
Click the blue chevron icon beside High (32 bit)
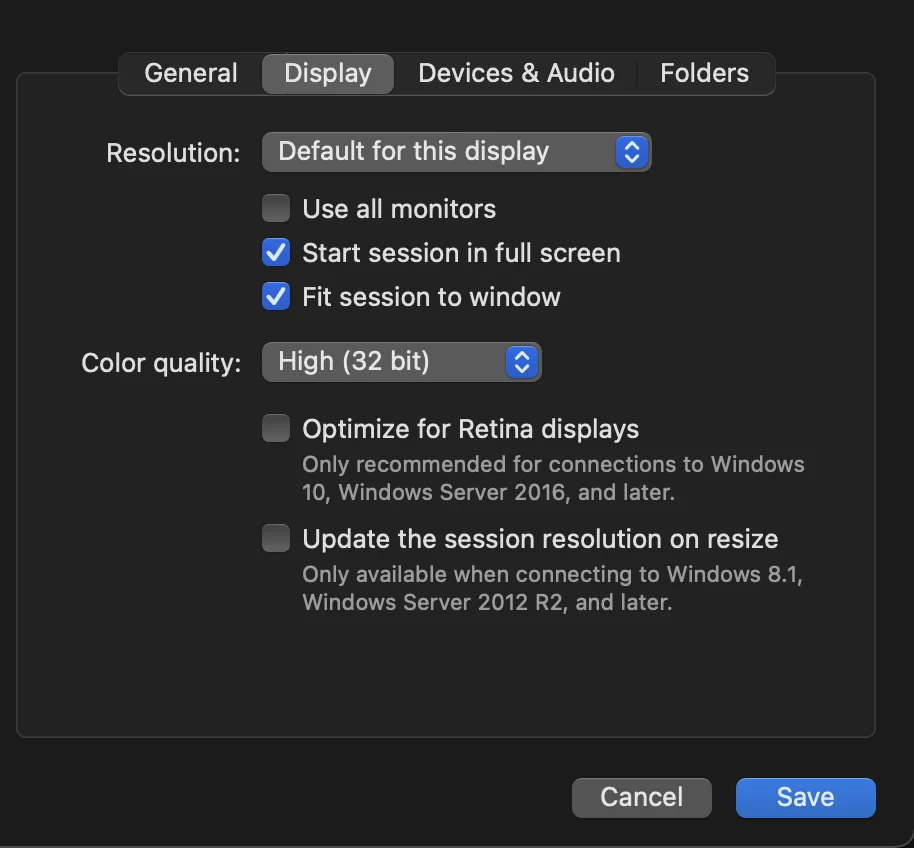point(521,361)
